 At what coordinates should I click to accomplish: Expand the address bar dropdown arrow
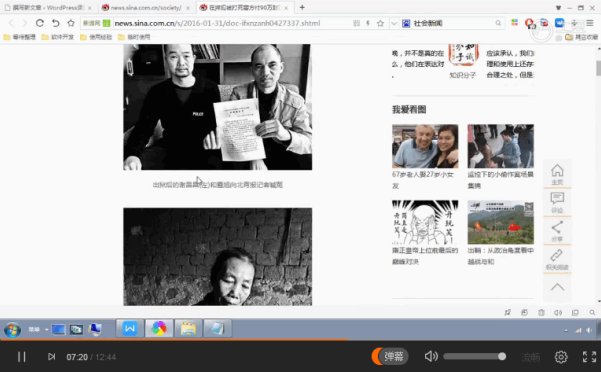click(x=394, y=24)
